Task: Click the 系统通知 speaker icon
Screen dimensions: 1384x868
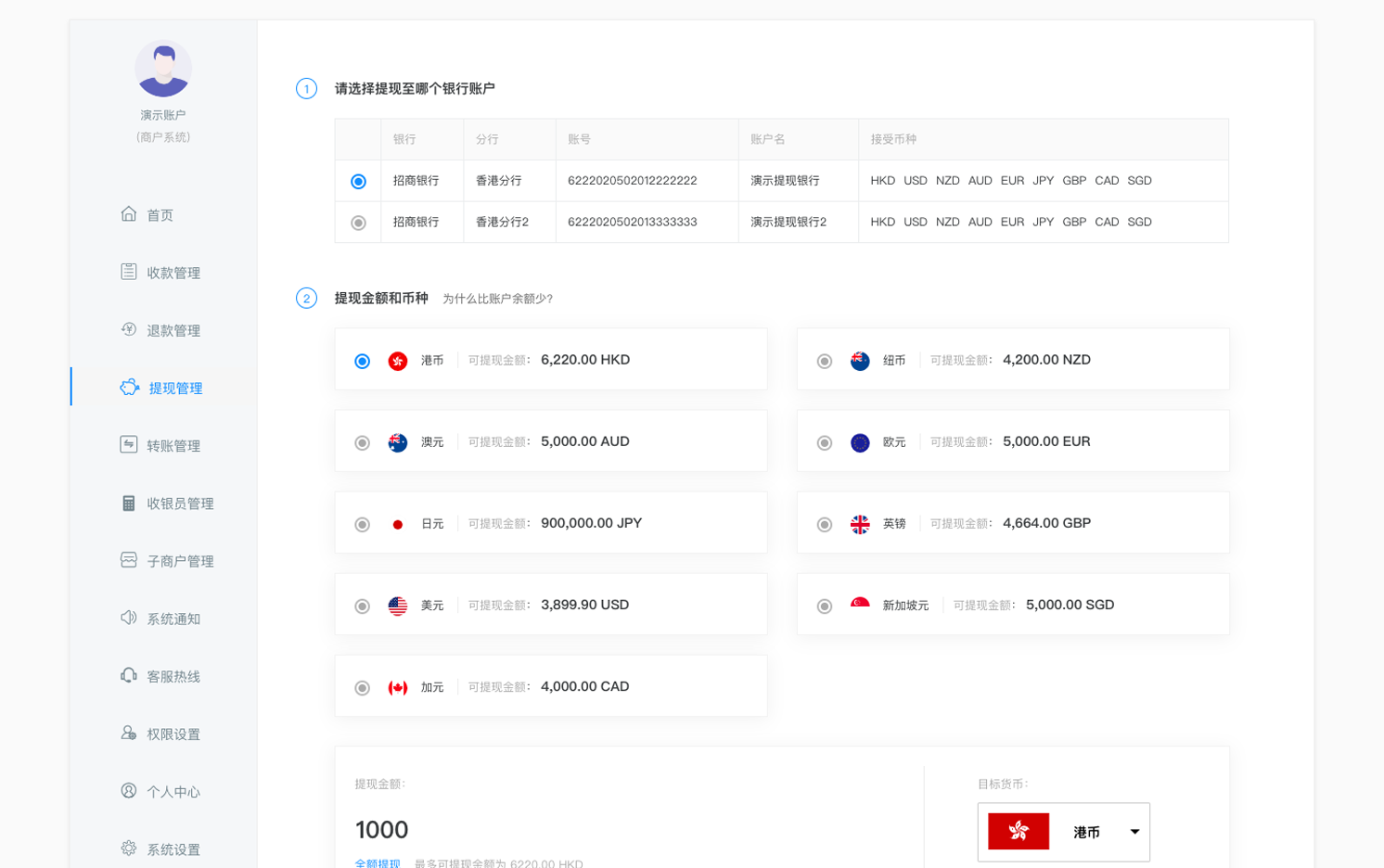Action: coord(129,618)
